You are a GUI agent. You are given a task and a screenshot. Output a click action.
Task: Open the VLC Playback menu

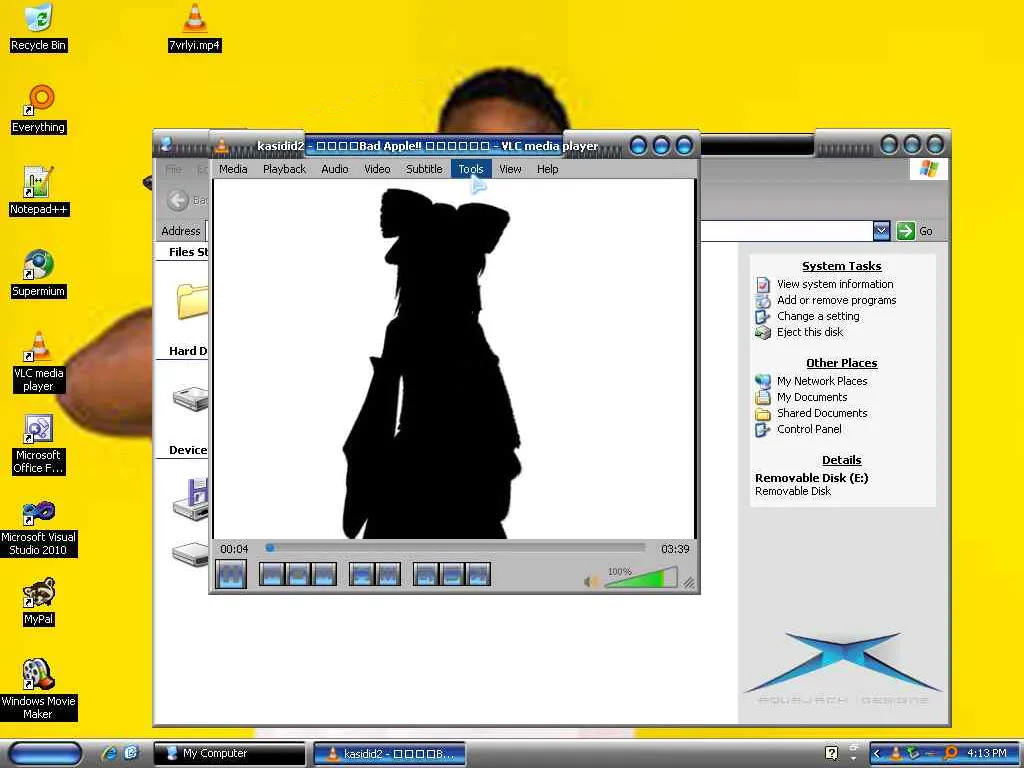click(x=284, y=169)
